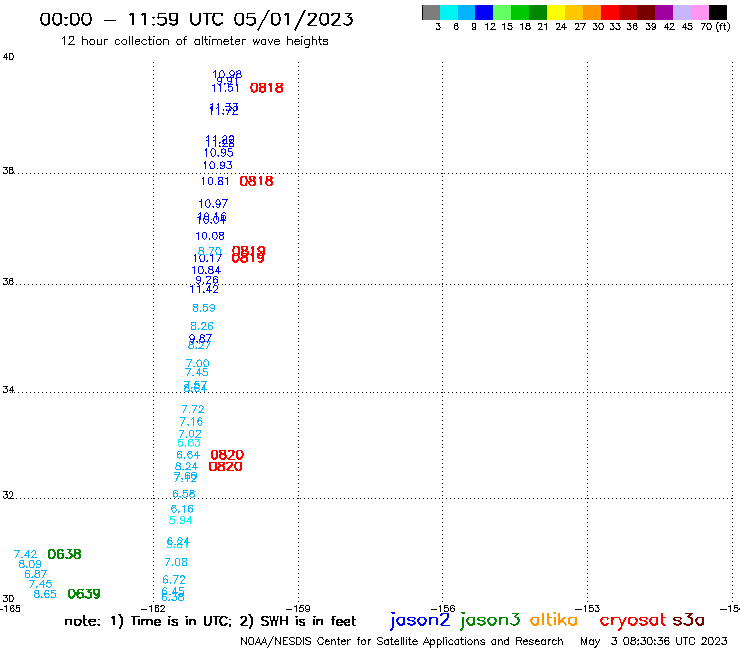The image size is (740, 650).
Task: Click the NOAA/NESDIS Center credit line
Action: [402, 641]
